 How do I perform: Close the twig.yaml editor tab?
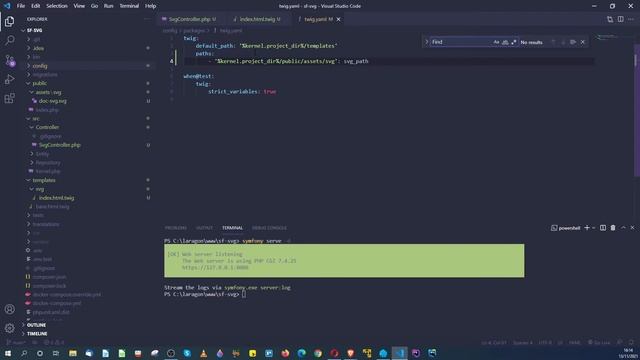pos(338,19)
